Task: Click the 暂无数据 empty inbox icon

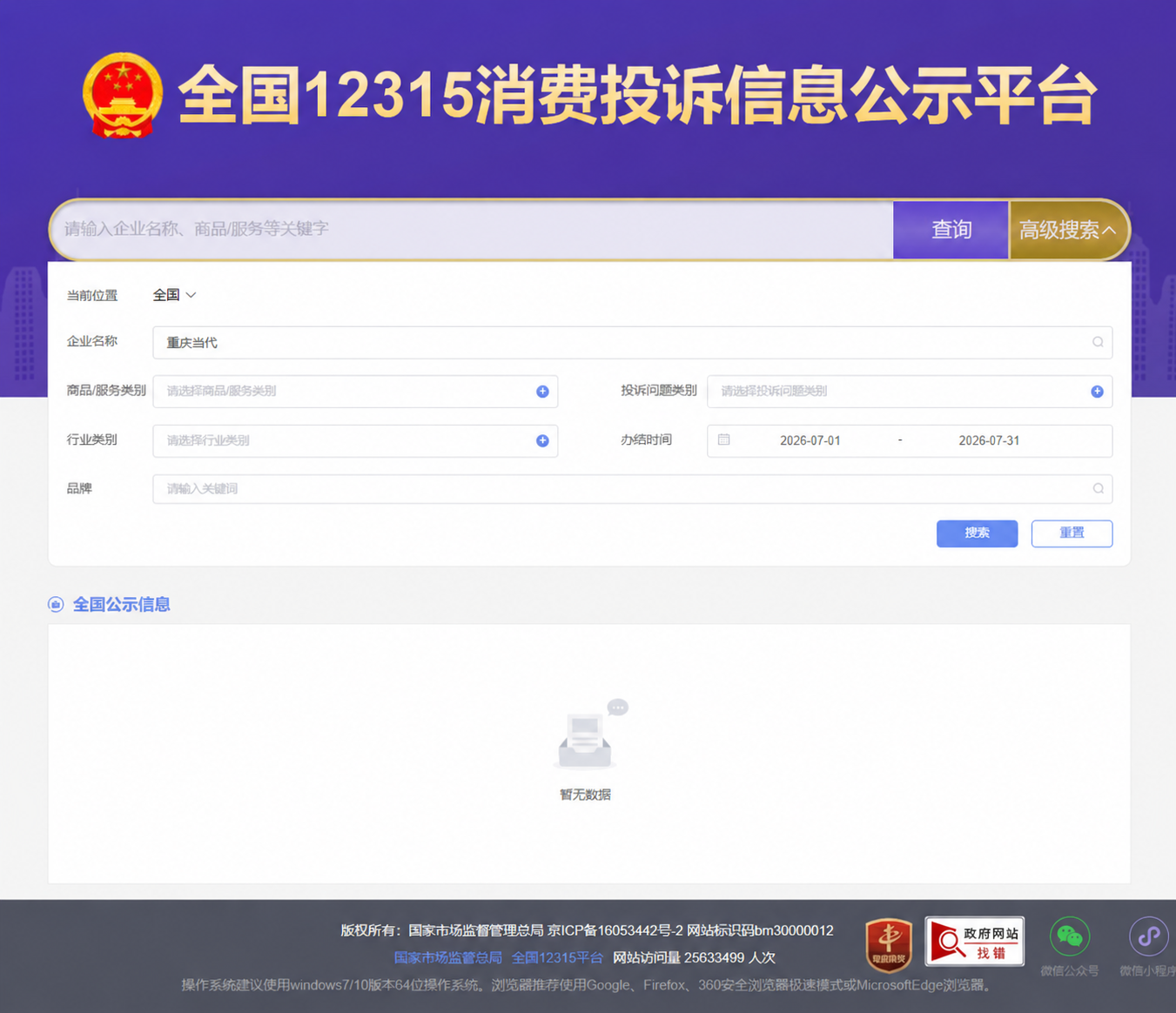Action: click(590, 735)
